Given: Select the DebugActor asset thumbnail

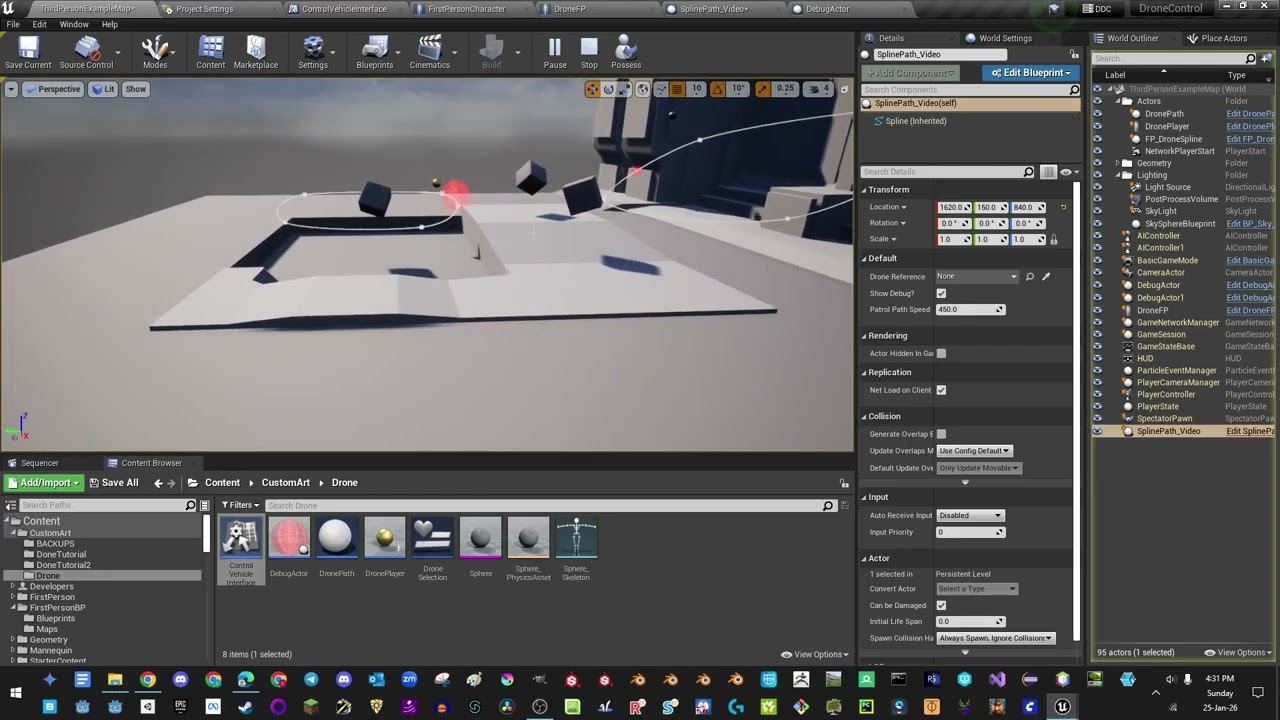Looking at the screenshot, I should [x=289, y=538].
